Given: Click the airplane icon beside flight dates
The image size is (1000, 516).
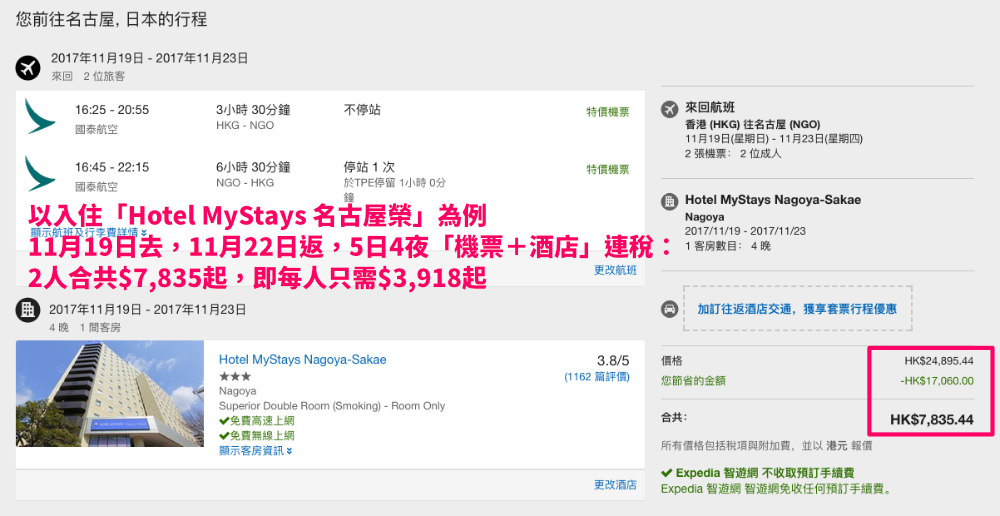Looking at the screenshot, I should click(28, 66).
